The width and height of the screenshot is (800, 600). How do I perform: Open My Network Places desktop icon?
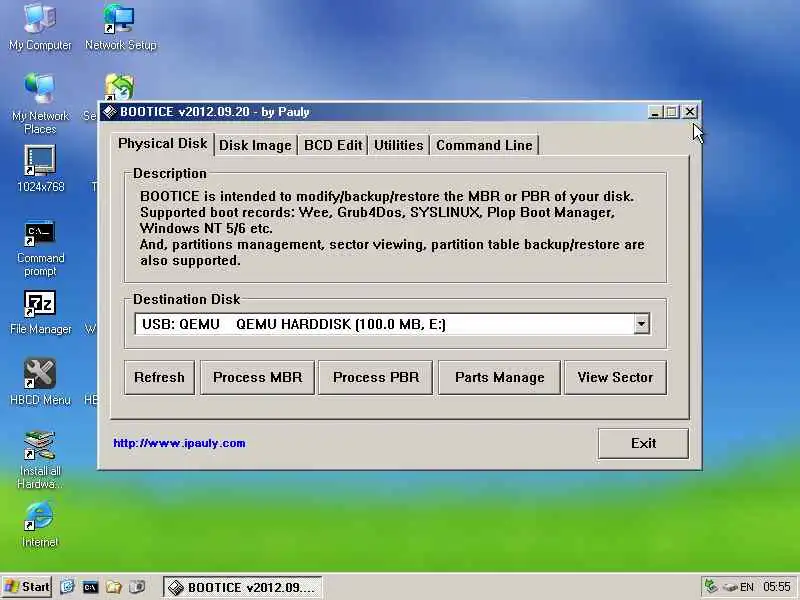click(x=40, y=104)
